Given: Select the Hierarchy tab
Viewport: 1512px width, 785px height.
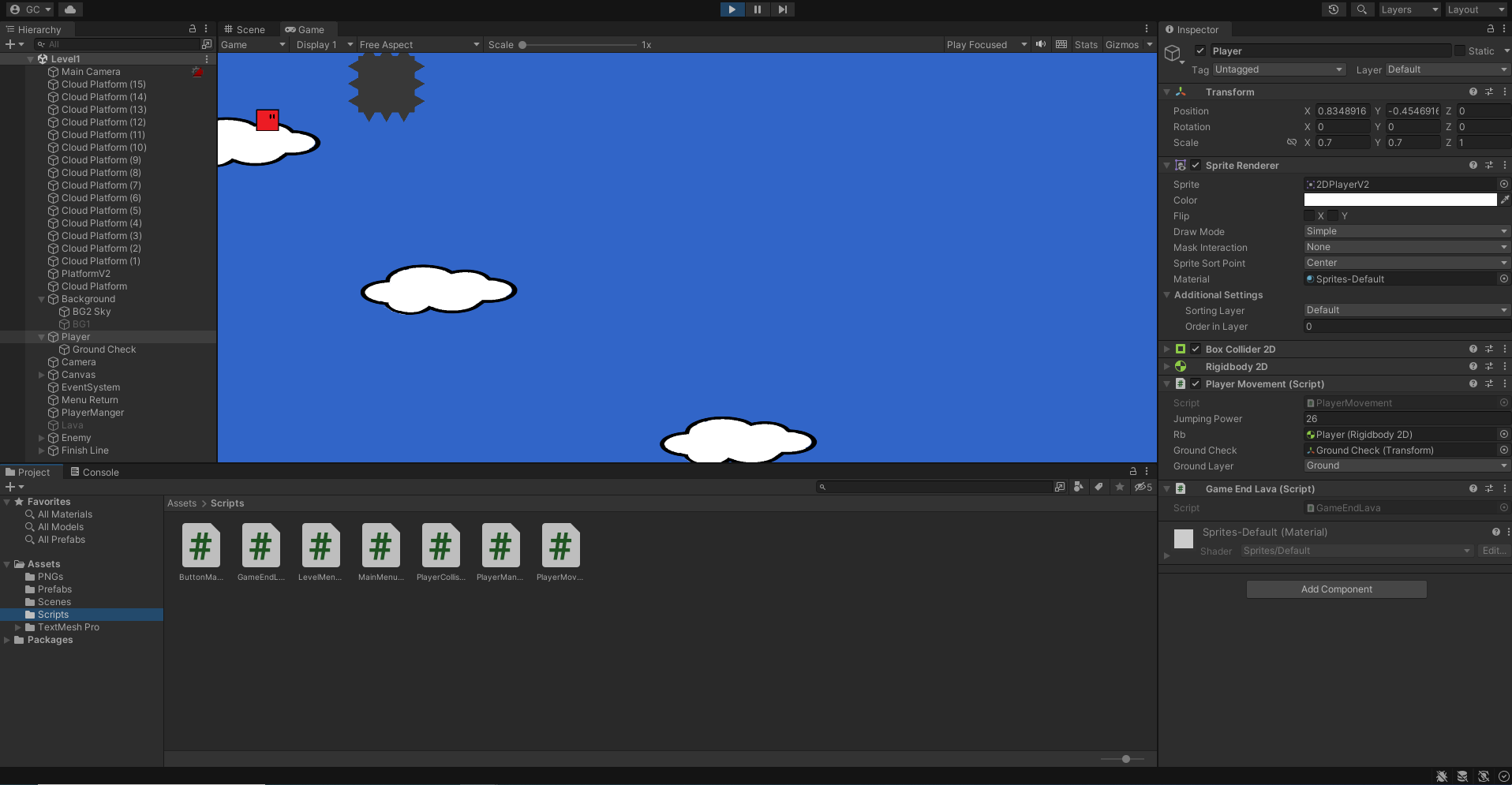Looking at the screenshot, I should point(33,29).
